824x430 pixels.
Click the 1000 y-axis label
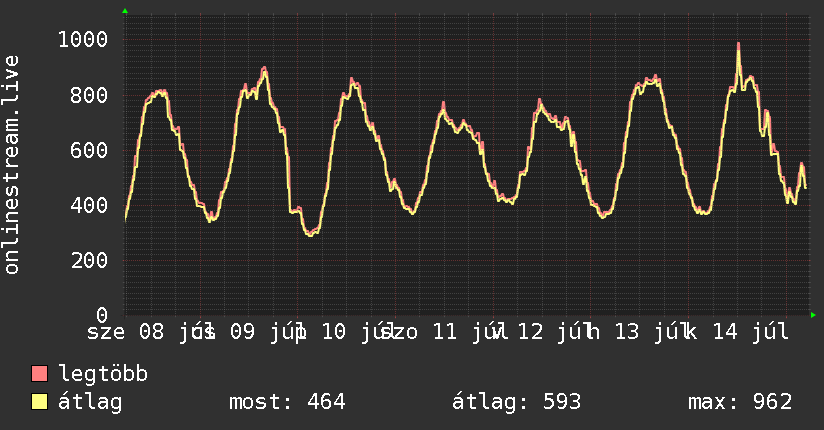pos(83,39)
